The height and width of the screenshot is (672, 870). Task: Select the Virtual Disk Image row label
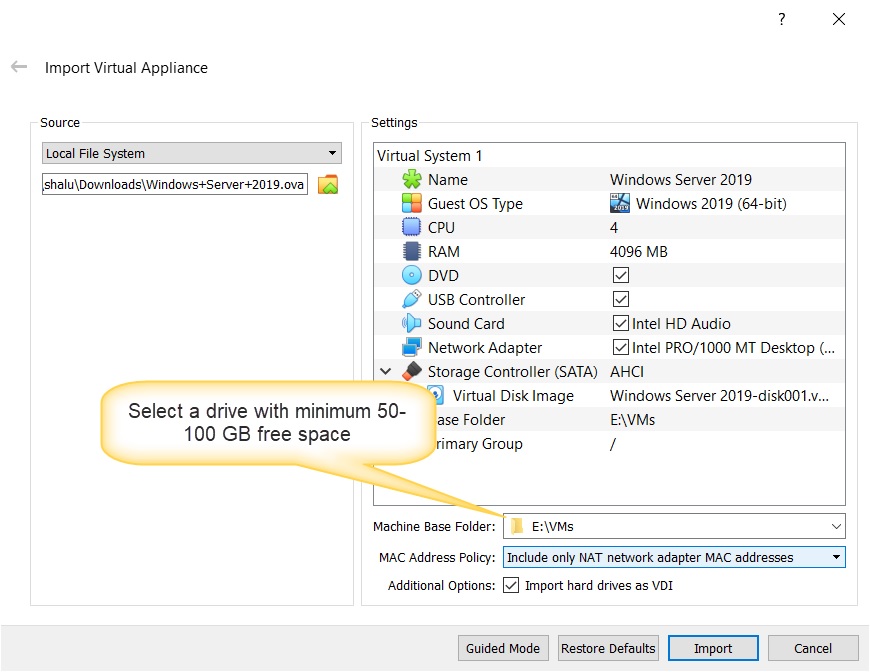coord(513,396)
